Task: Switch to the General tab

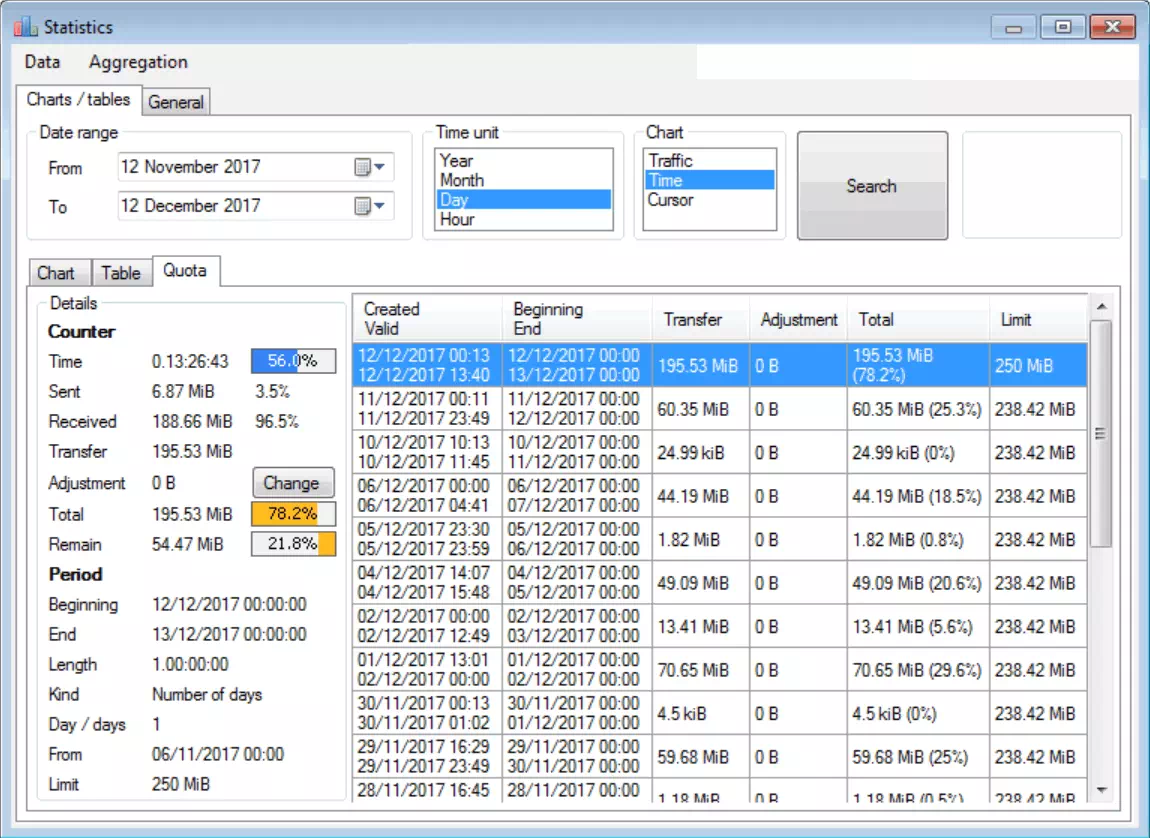Action: coord(176,102)
